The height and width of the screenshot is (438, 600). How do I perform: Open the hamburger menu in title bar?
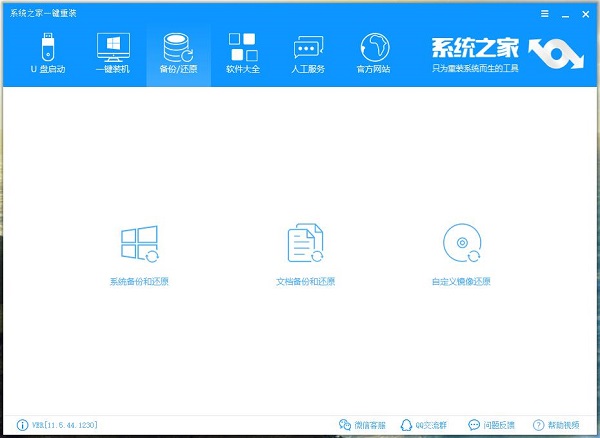(x=545, y=14)
